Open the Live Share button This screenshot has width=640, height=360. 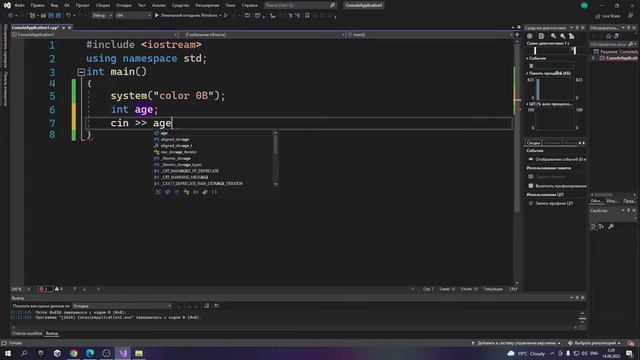pos(607,16)
